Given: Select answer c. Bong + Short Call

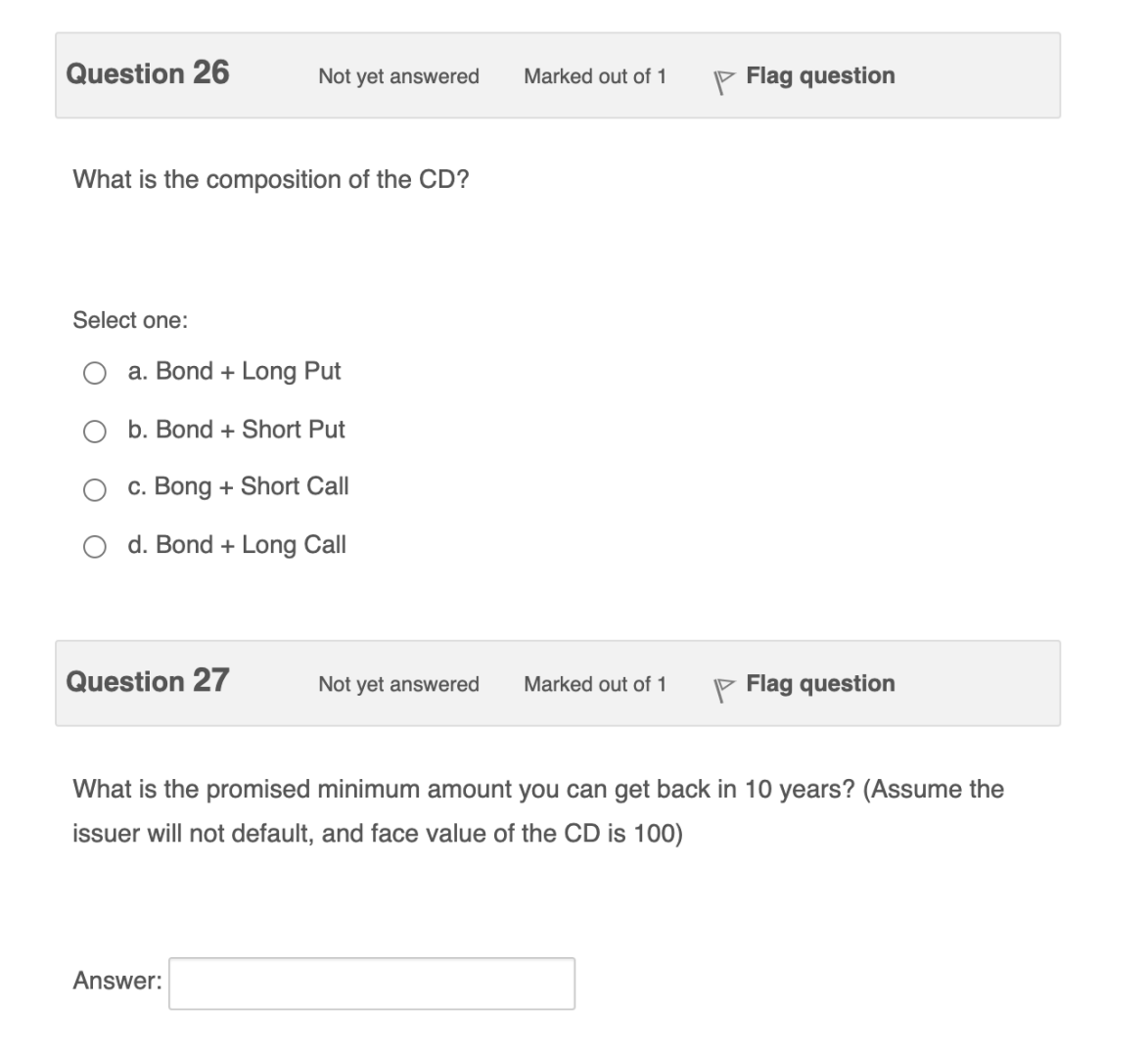Looking at the screenshot, I should [x=95, y=487].
